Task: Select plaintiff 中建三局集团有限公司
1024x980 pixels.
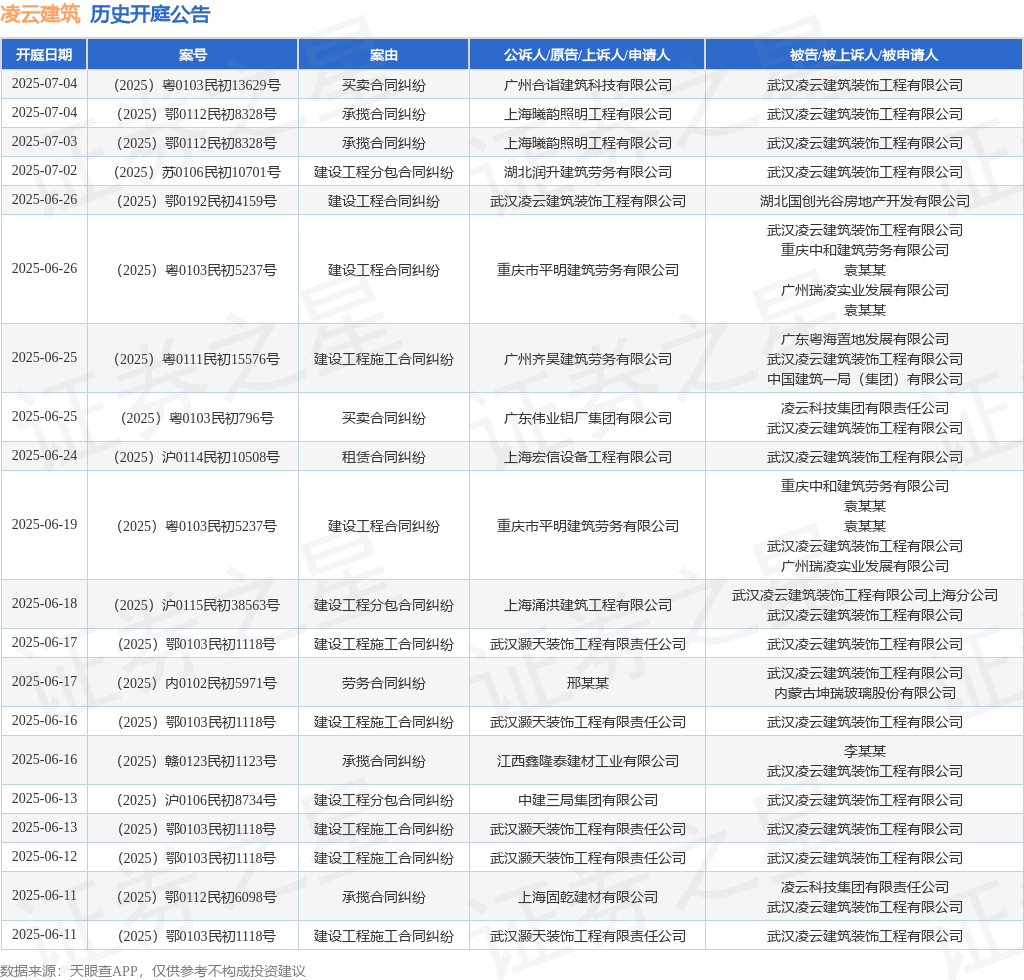Action: 588,800
